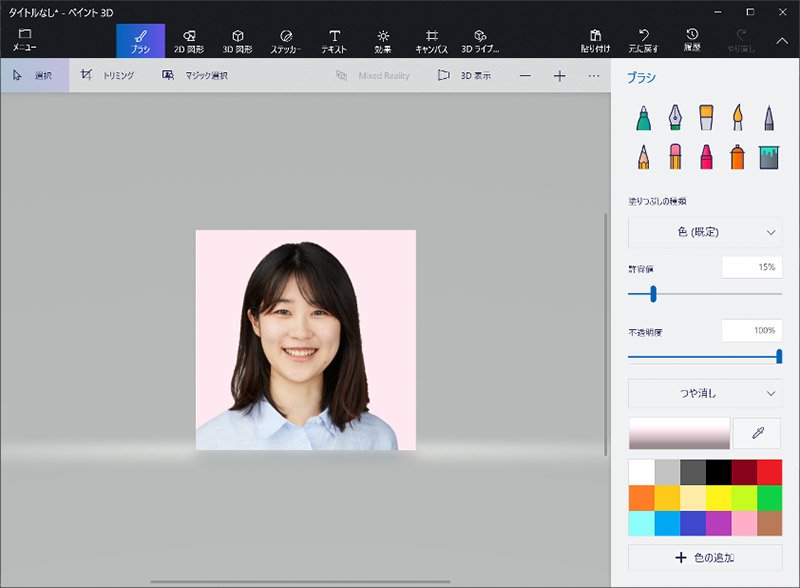Select the fill bucket tool
Image resolution: width=800 pixels, height=588 pixels.
click(x=768, y=157)
